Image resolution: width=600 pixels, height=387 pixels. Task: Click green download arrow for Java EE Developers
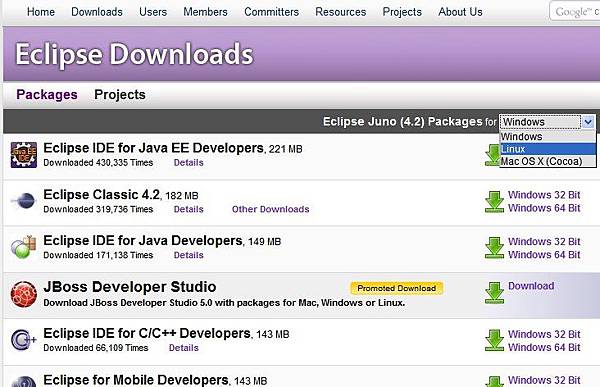tap(492, 155)
